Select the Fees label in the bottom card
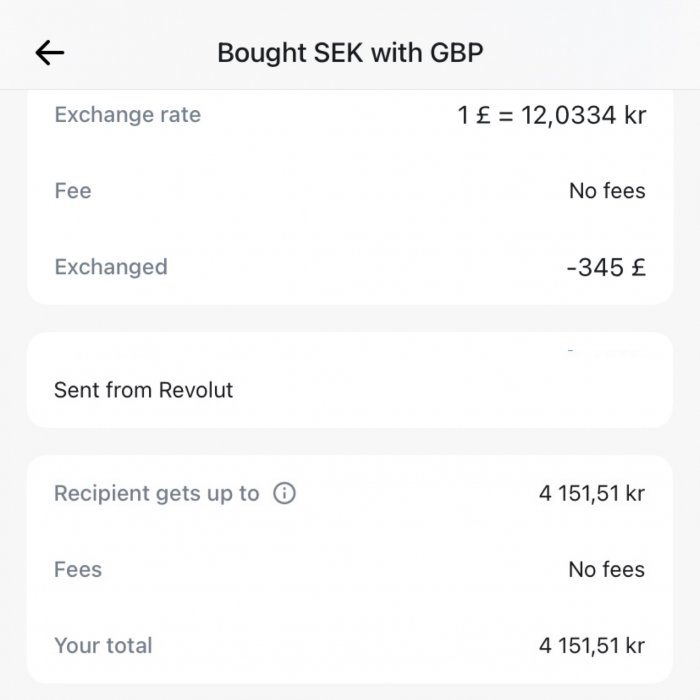This screenshot has height=700, width=700. tap(78, 569)
